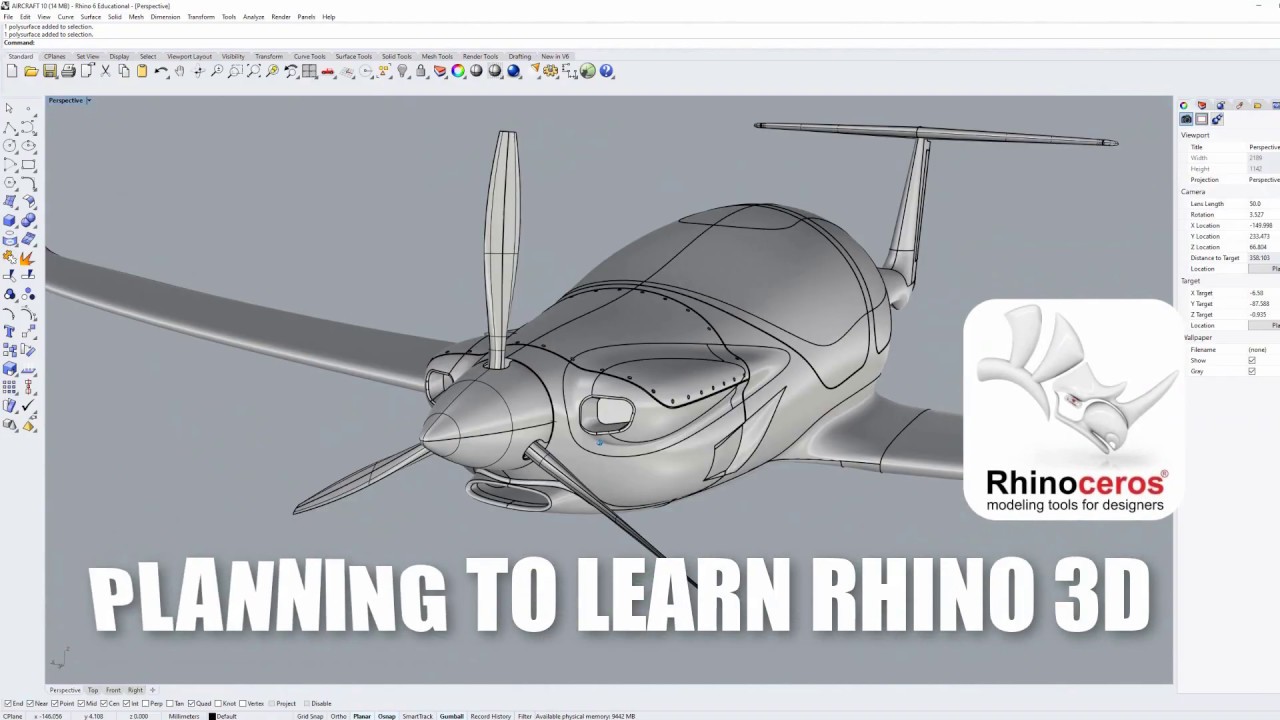Toggle the Int osnap checkbox
Image resolution: width=1280 pixels, height=720 pixels.
[x=127, y=704]
